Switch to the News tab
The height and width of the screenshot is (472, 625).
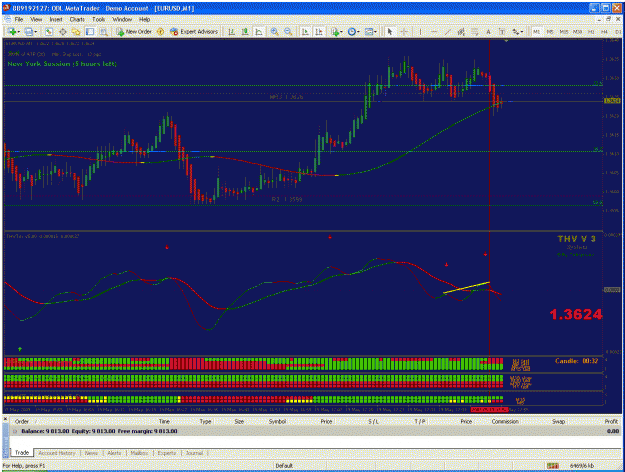[x=91, y=453]
